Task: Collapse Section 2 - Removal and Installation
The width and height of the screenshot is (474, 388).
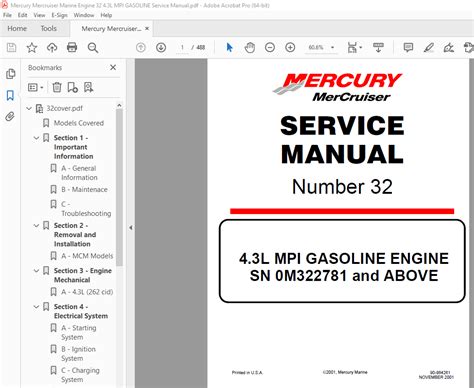Action: click(36, 225)
